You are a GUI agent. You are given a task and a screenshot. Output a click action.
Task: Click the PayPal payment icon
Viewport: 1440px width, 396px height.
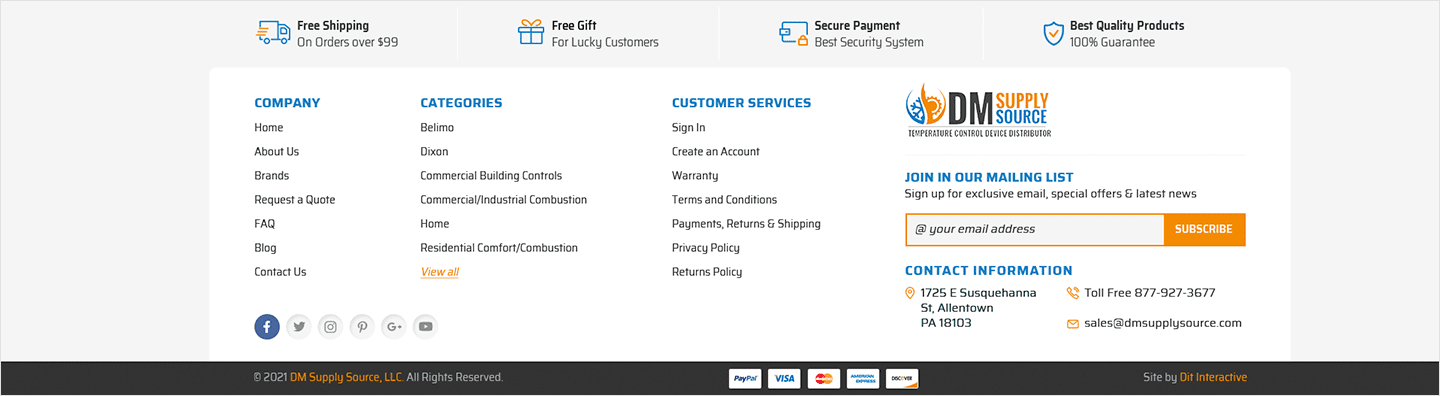[745, 378]
